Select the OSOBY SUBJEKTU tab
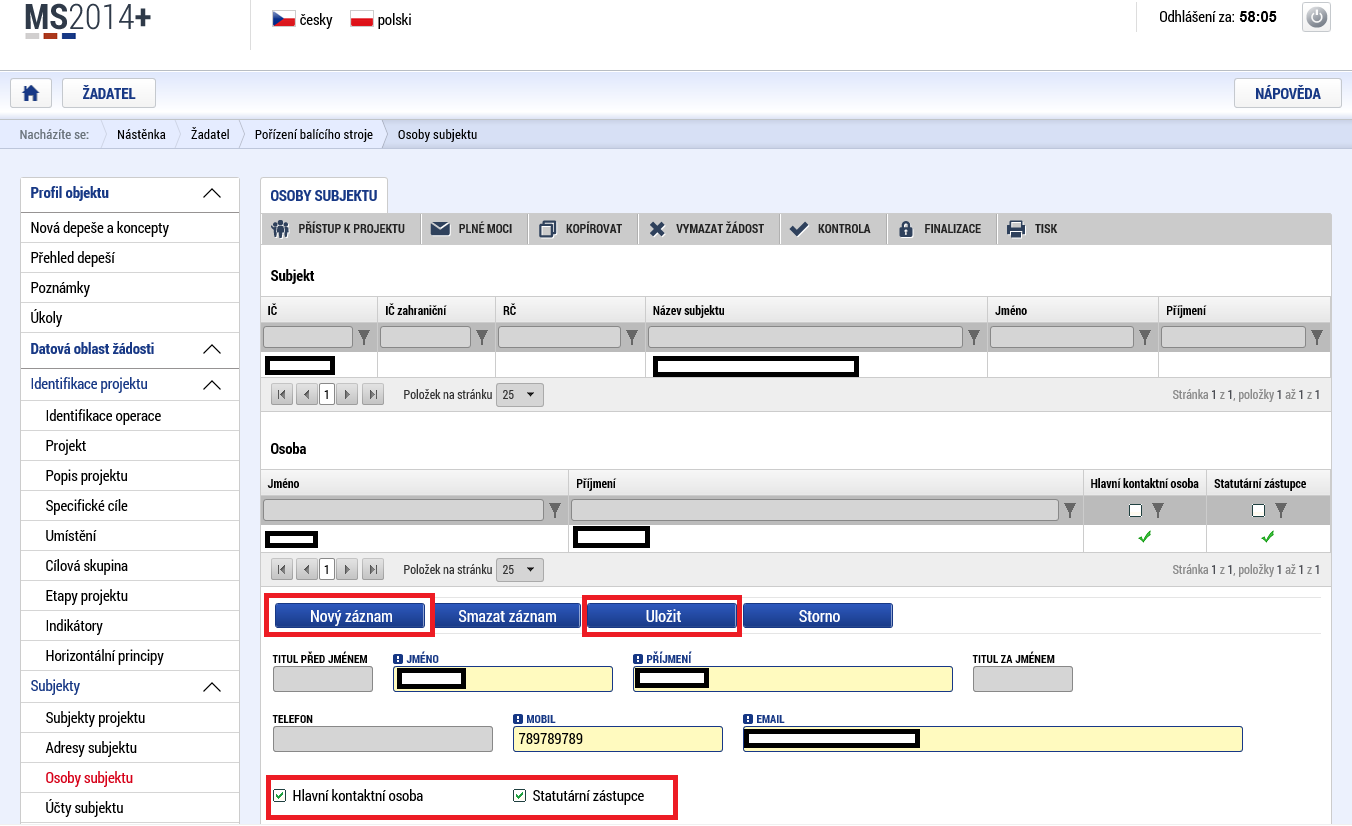1352x826 pixels. coord(324,196)
